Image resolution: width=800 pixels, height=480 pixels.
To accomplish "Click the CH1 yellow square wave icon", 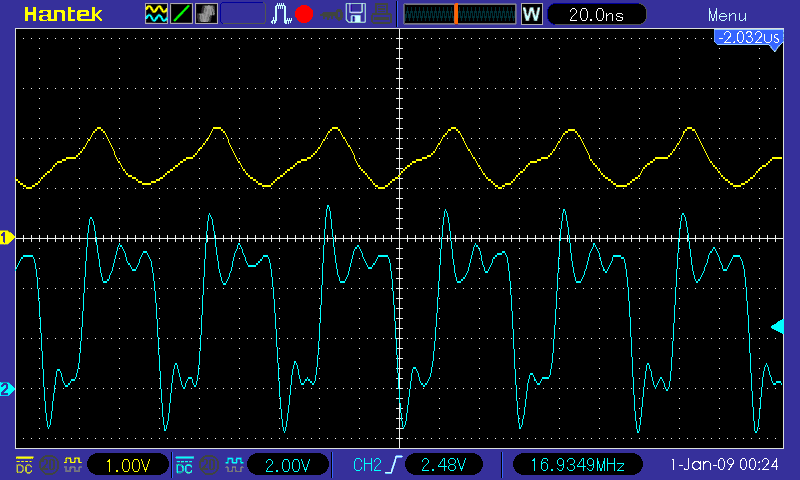I will pyautogui.click(x=72, y=465).
